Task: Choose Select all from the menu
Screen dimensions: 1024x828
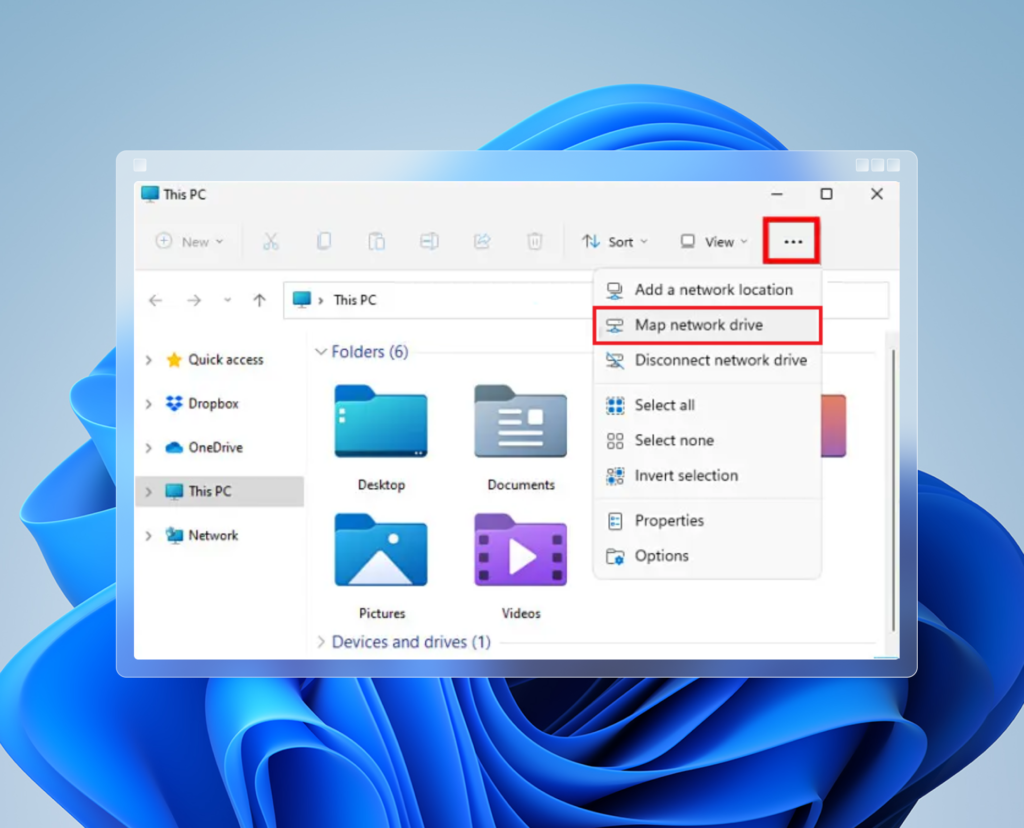Action: (664, 405)
